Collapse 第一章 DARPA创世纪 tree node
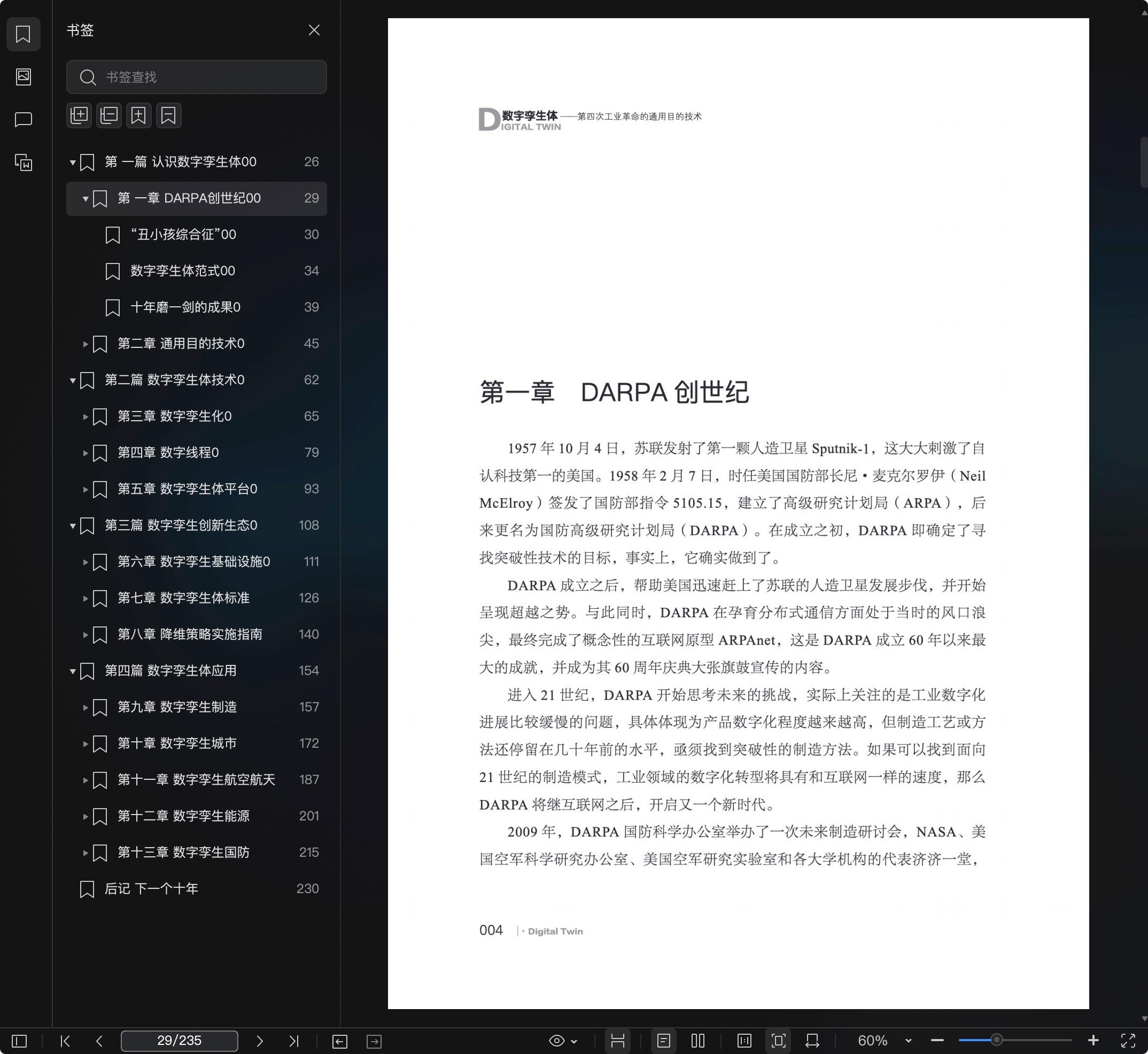This screenshot has height=1054, width=1148. click(85, 198)
